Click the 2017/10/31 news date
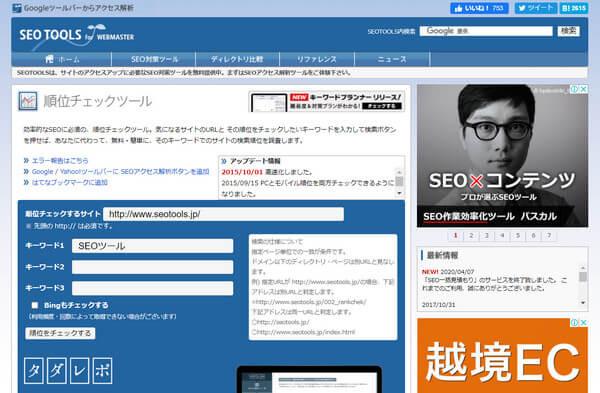Viewport: 600px width, 393px height. [x=439, y=305]
